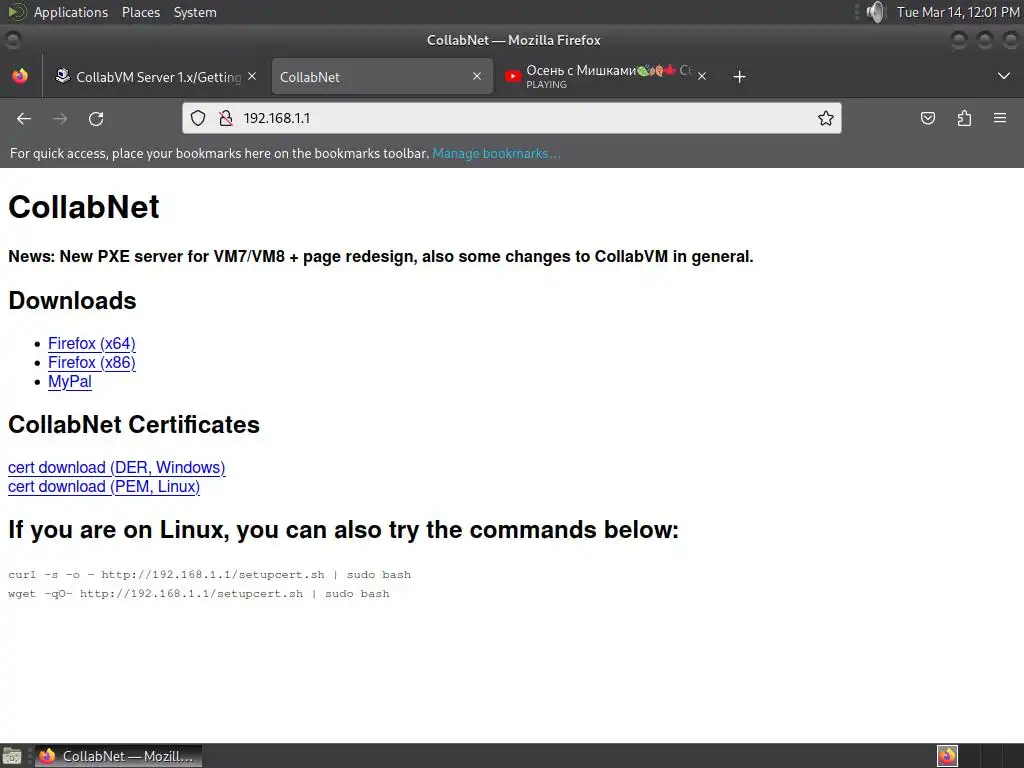
Task: Click the volume speaker icon in panel
Action: pyautogui.click(x=875, y=12)
